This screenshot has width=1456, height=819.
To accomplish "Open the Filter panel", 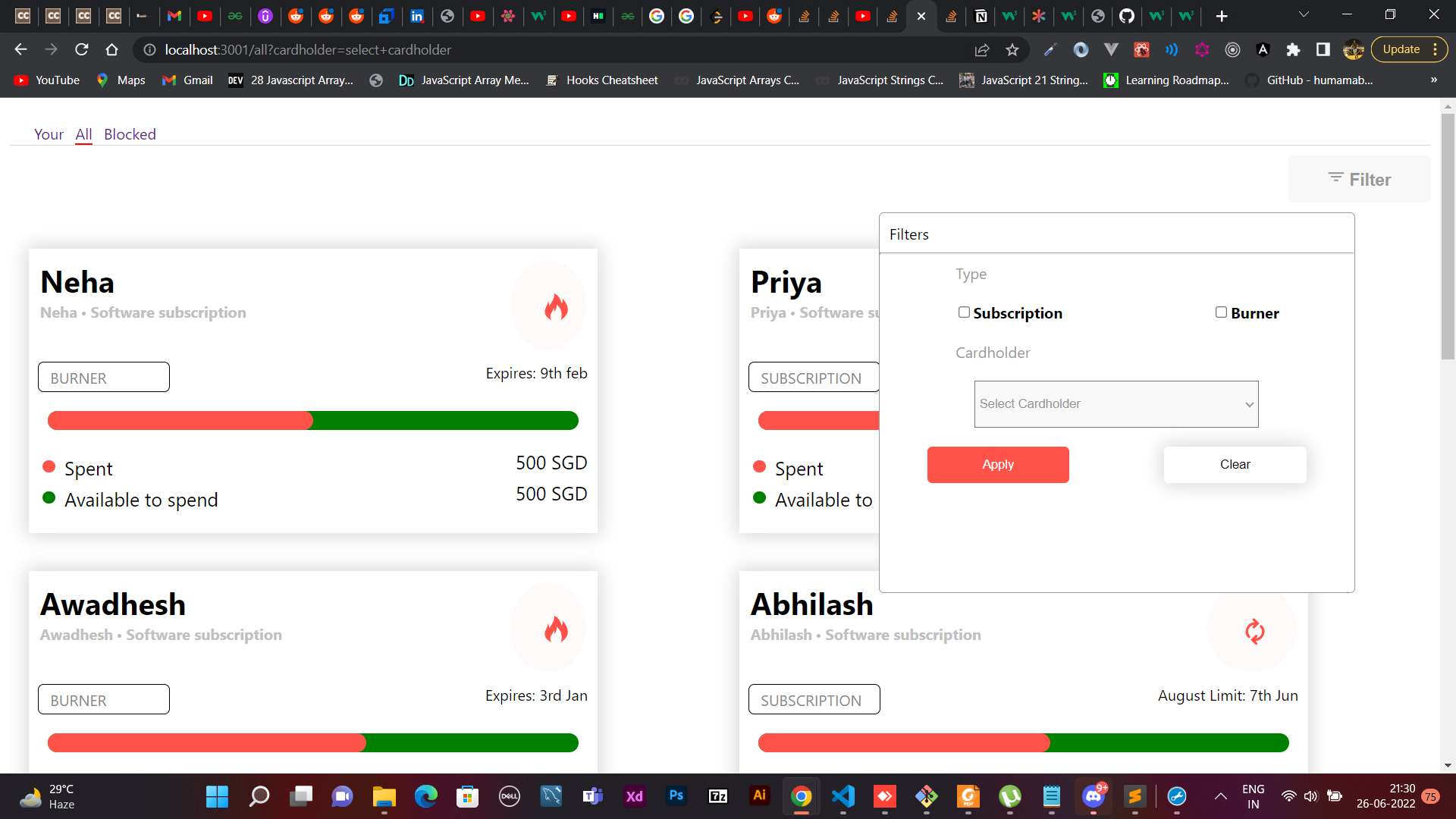I will (x=1359, y=179).
